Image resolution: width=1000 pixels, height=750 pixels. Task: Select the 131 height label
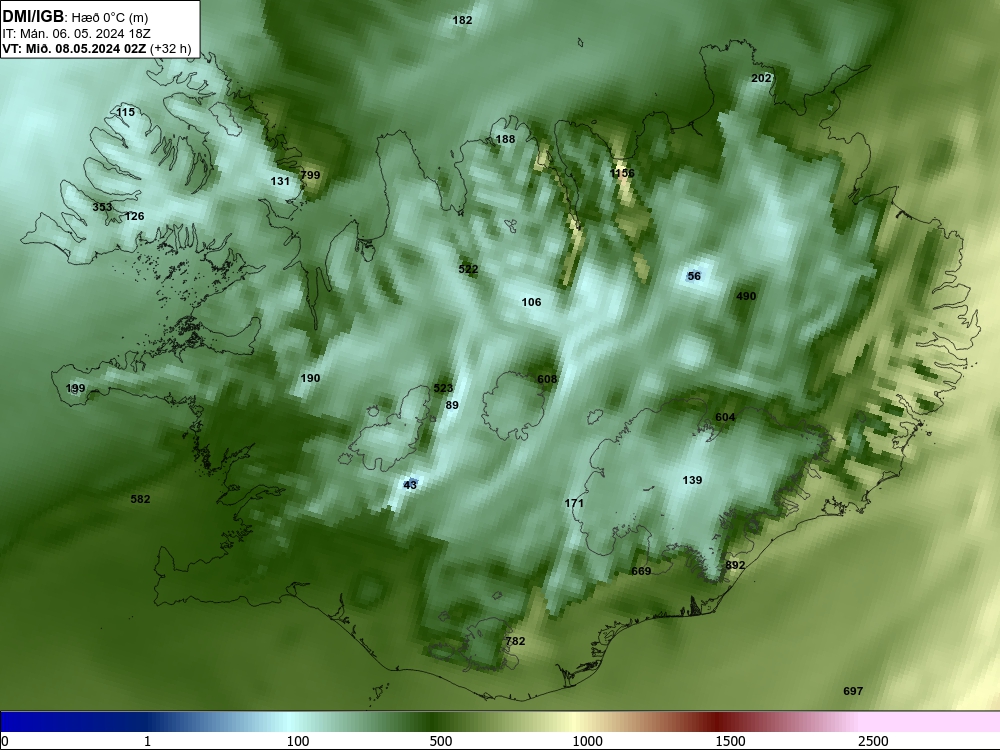pos(280,181)
